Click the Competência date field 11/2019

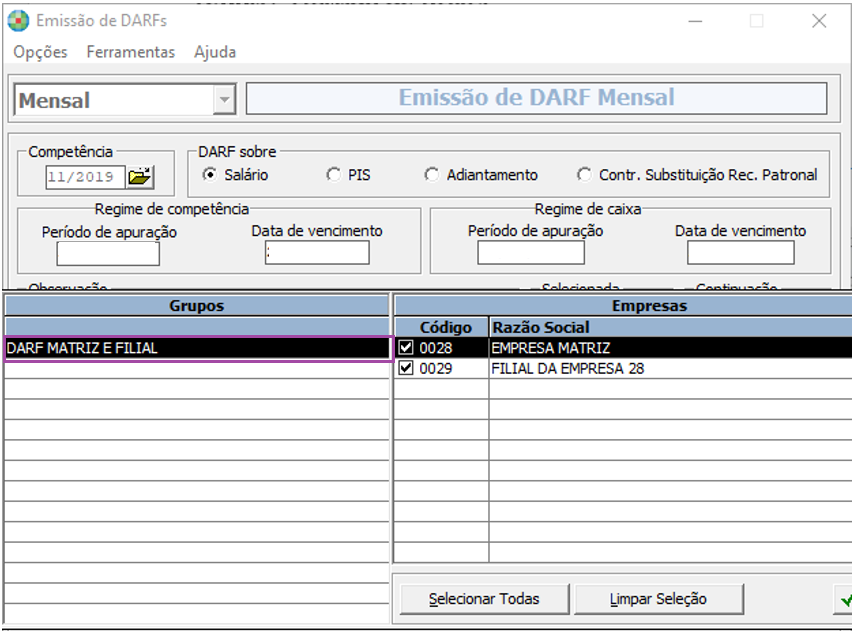tap(85, 177)
